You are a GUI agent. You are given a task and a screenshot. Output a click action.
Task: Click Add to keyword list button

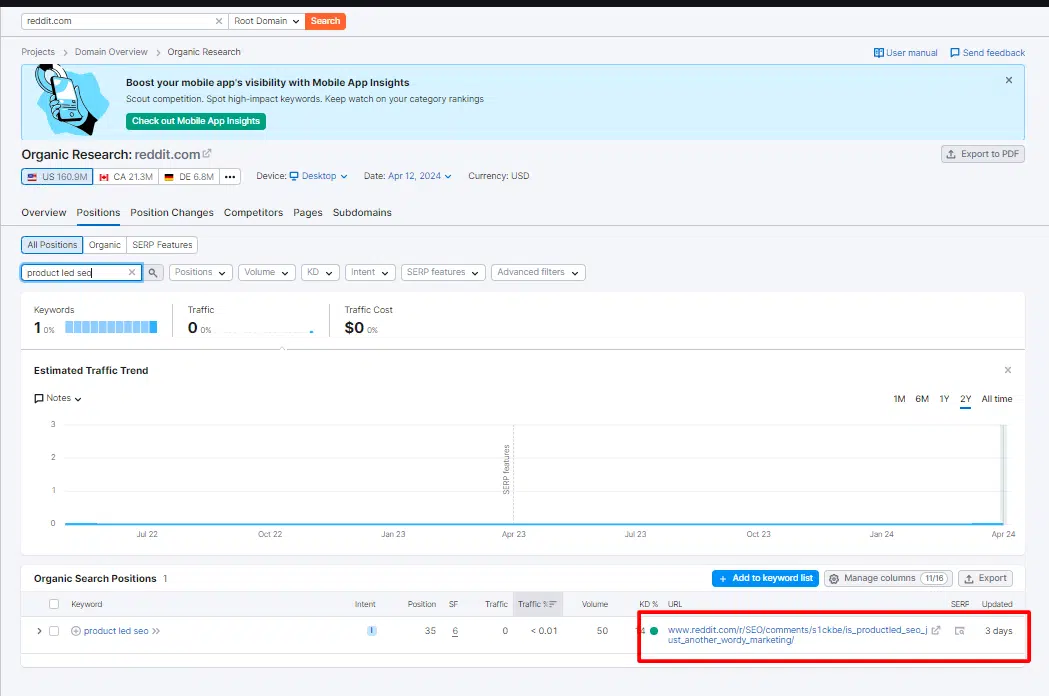(765, 578)
